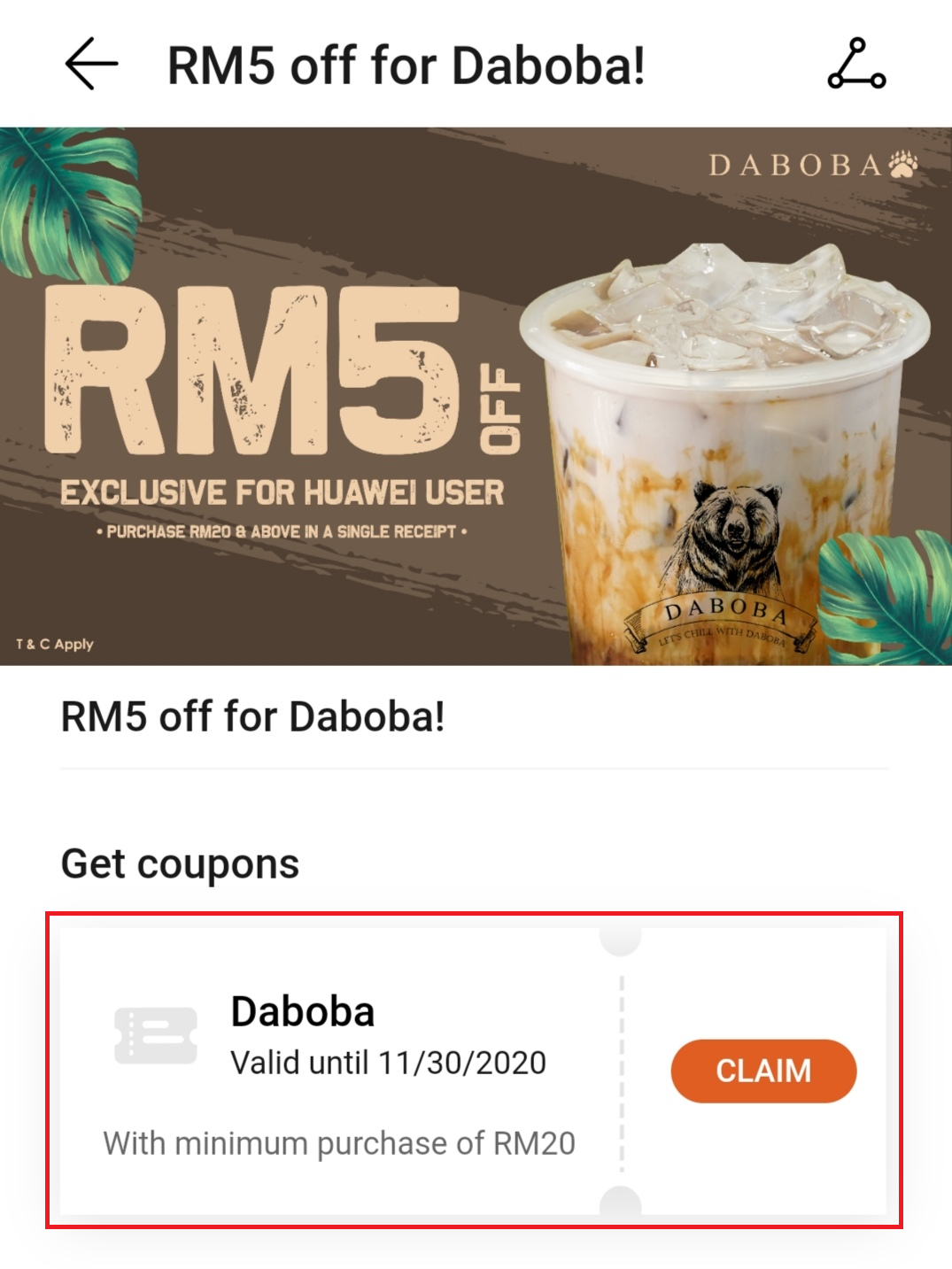The width and height of the screenshot is (952, 1269).
Task: Tap the Daboba coupon name
Action: 303,1011
